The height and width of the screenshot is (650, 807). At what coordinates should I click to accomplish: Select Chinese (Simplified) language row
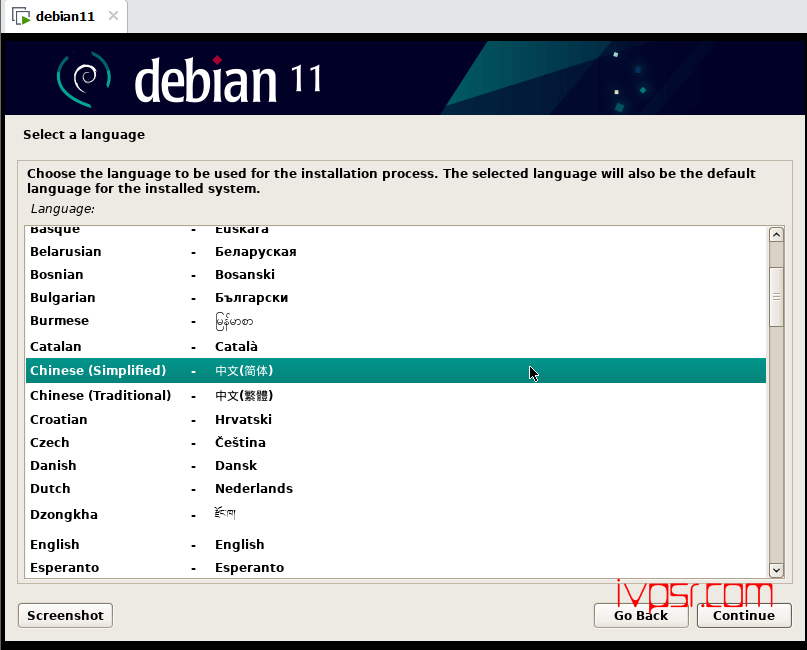pos(396,371)
